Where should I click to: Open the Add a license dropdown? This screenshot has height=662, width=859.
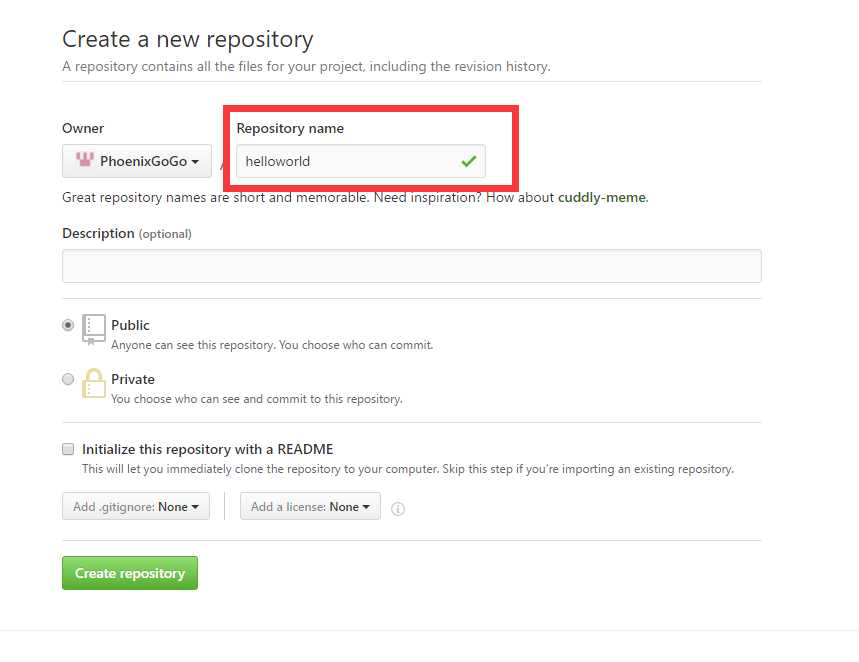pos(310,506)
